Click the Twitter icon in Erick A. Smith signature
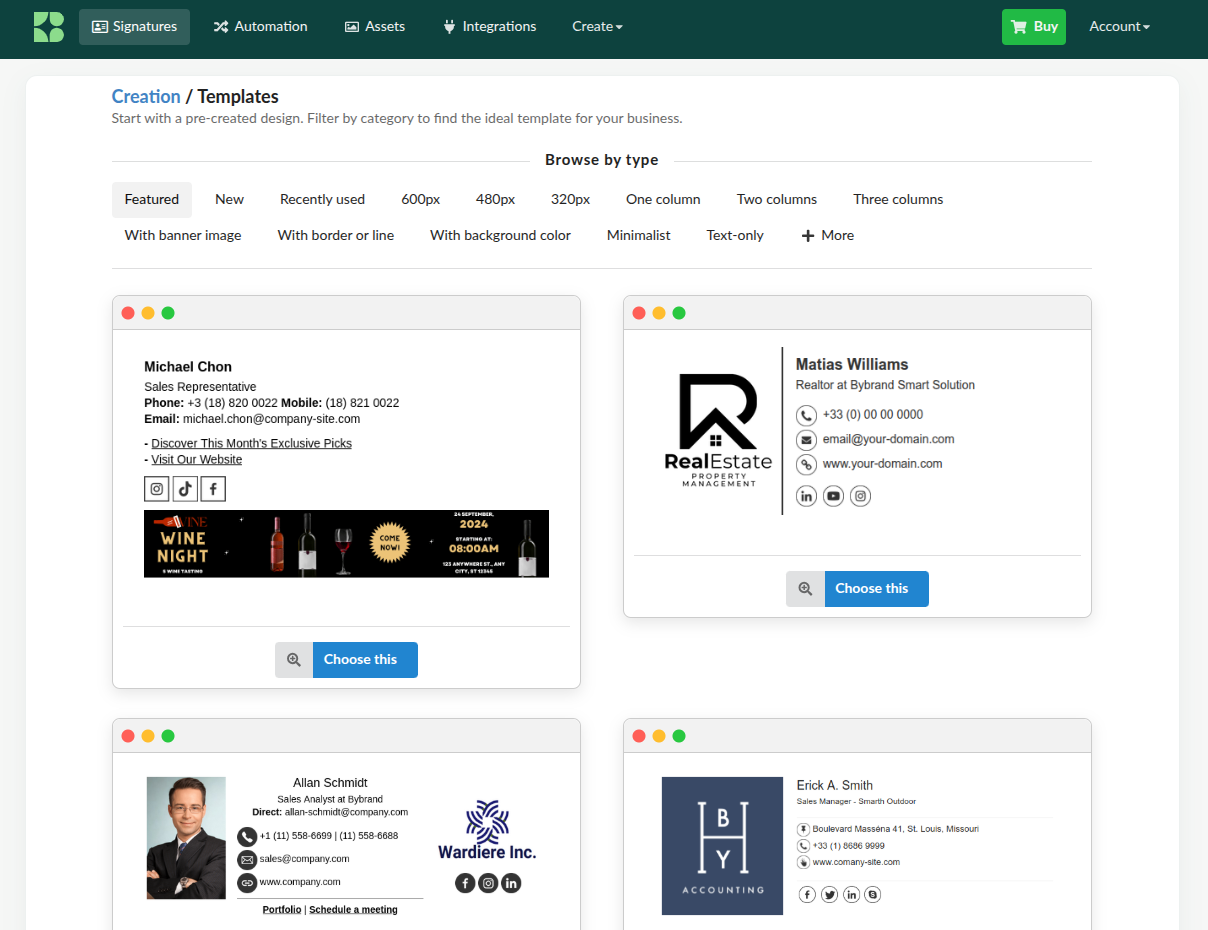The image size is (1208, 930). tap(829, 895)
